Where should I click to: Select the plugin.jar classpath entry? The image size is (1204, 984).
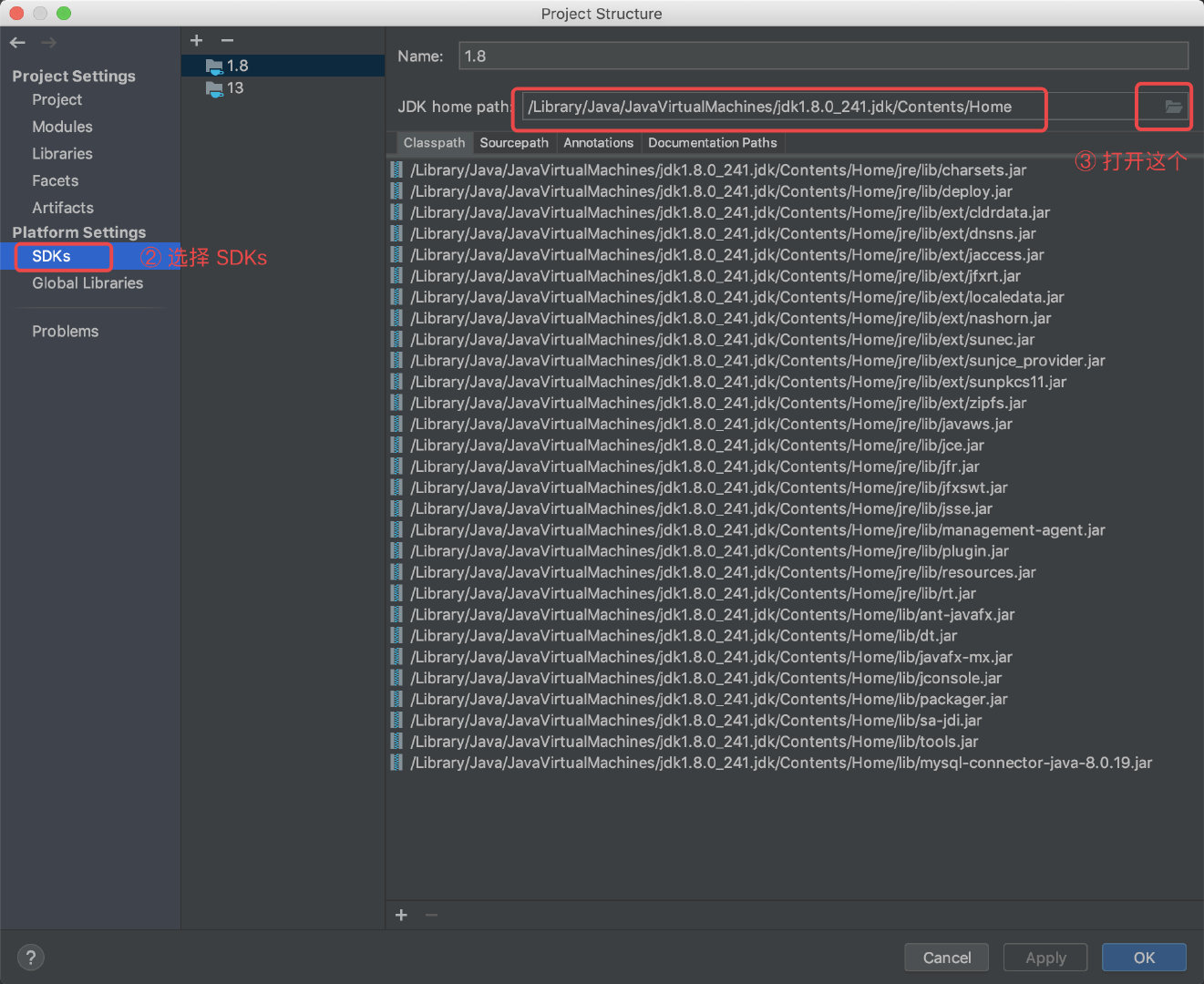[709, 551]
